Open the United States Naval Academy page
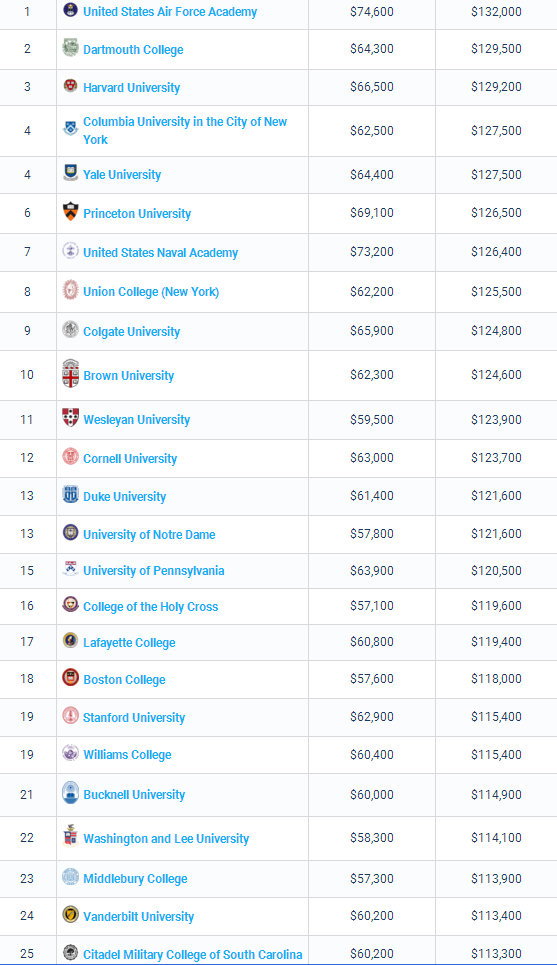557x965 pixels. pos(161,252)
